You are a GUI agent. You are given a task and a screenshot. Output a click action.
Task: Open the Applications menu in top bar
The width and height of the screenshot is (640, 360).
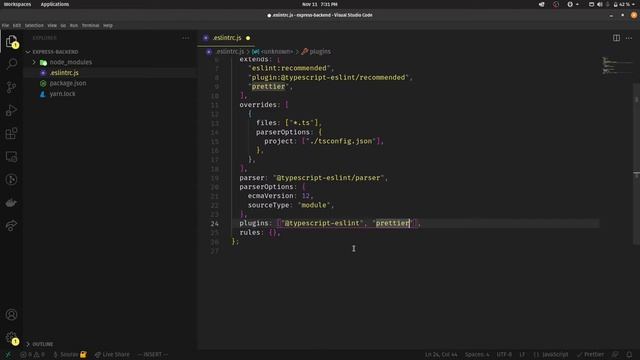(55, 4)
